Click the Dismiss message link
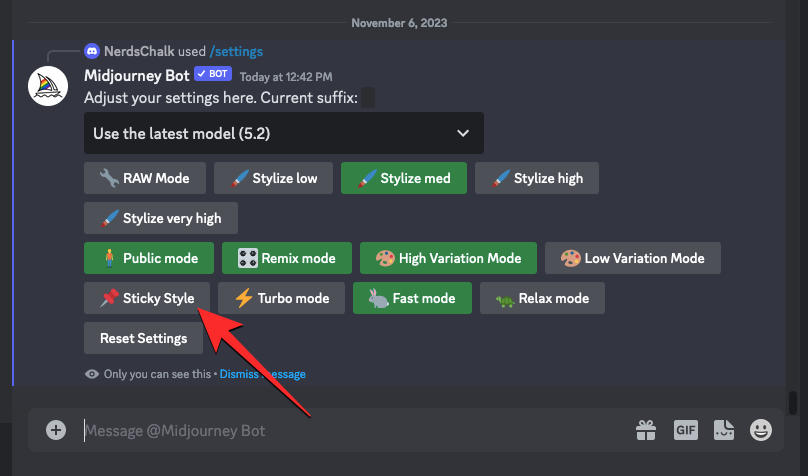The height and width of the screenshot is (476, 808). point(262,374)
